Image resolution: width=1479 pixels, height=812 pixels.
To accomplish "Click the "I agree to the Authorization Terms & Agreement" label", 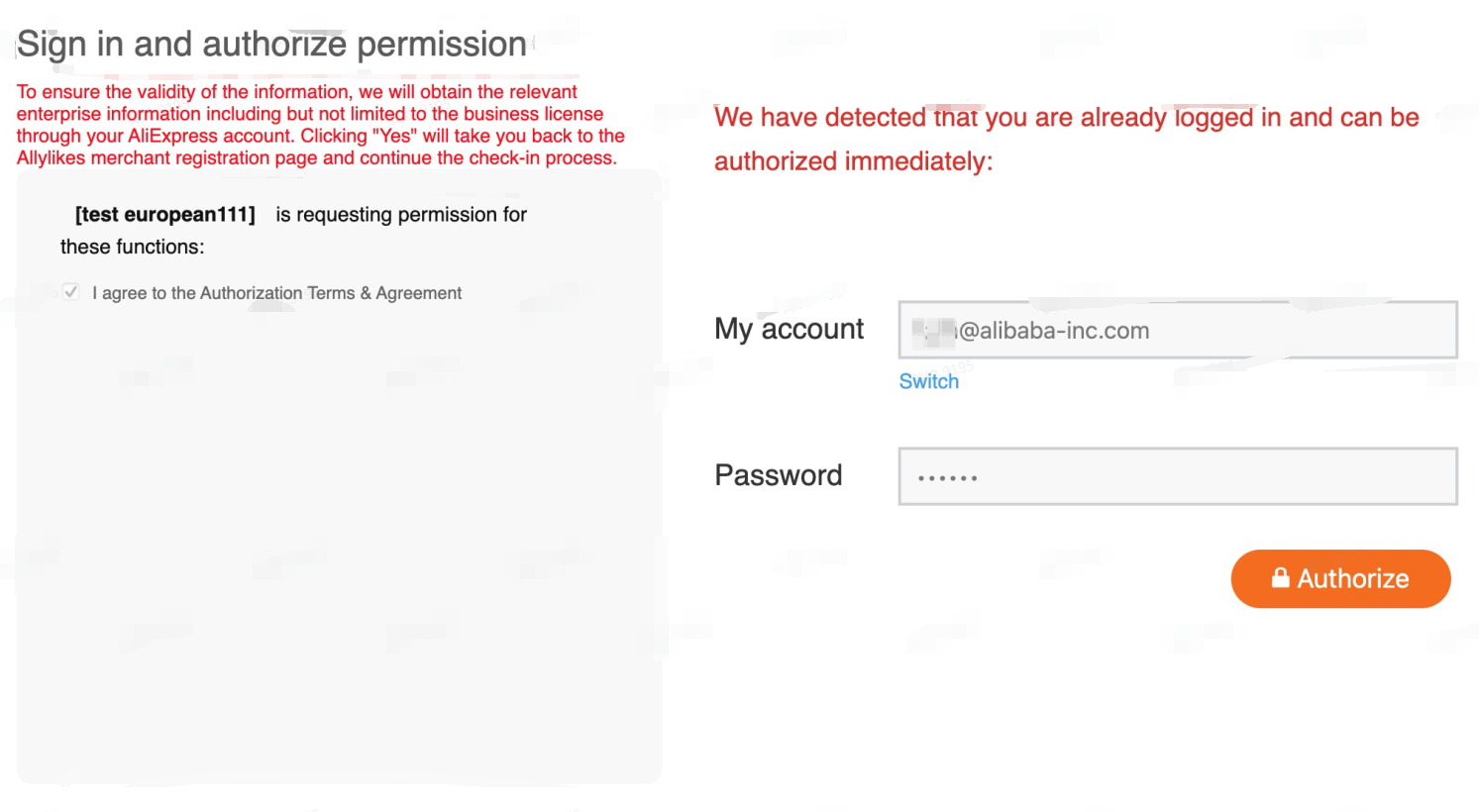I will coord(276,293).
